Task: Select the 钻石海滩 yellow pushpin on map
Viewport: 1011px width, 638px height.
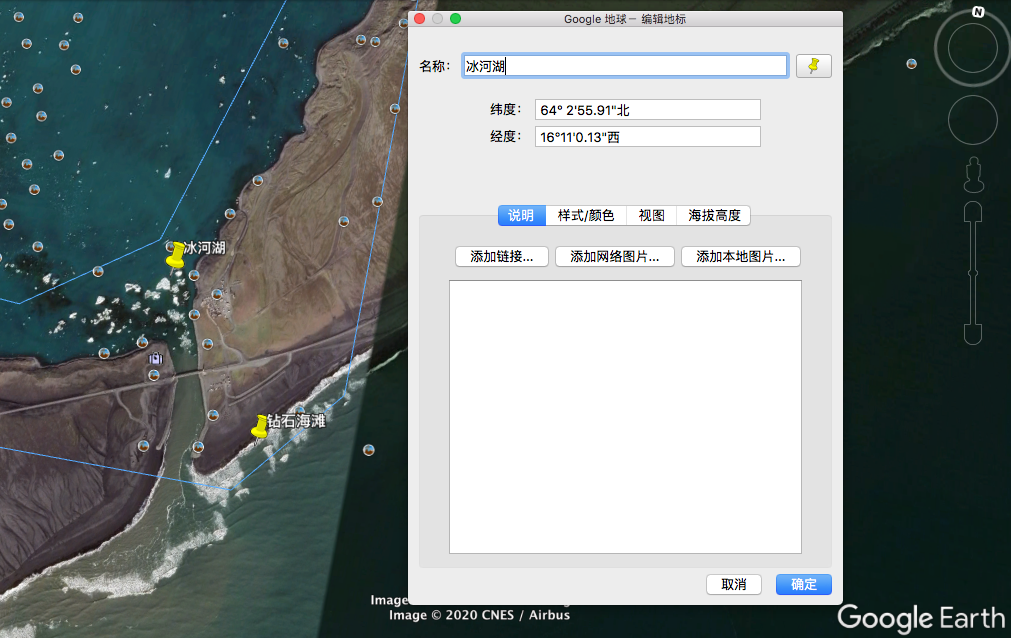Action: pos(260,426)
